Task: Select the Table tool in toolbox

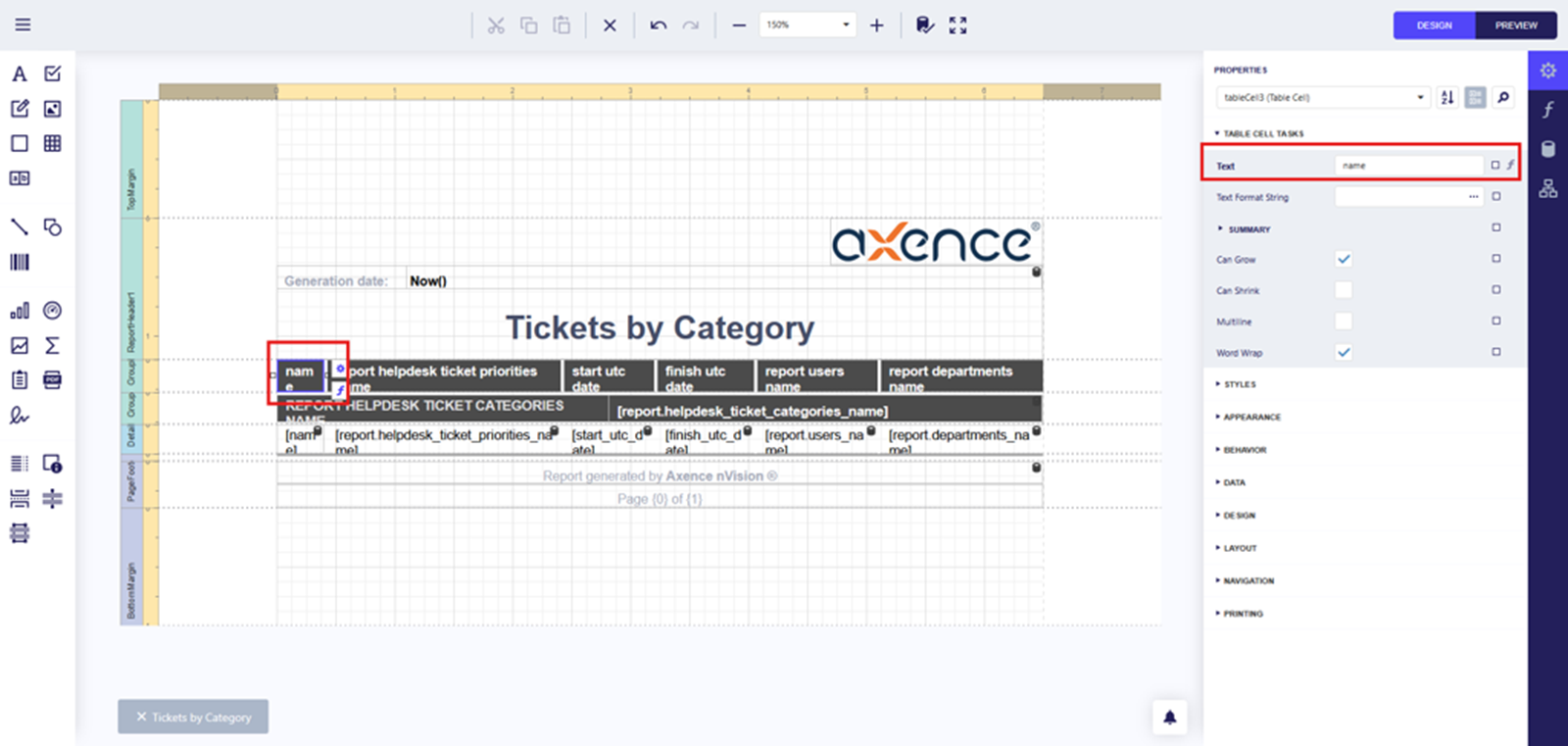Action: [53, 143]
